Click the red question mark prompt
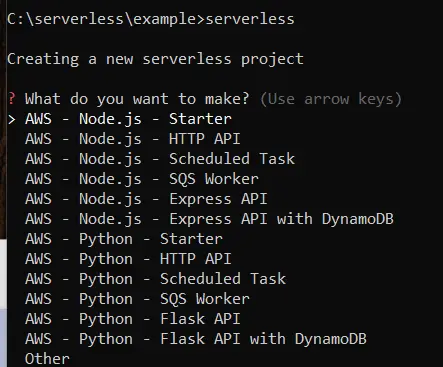 coord(12,99)
